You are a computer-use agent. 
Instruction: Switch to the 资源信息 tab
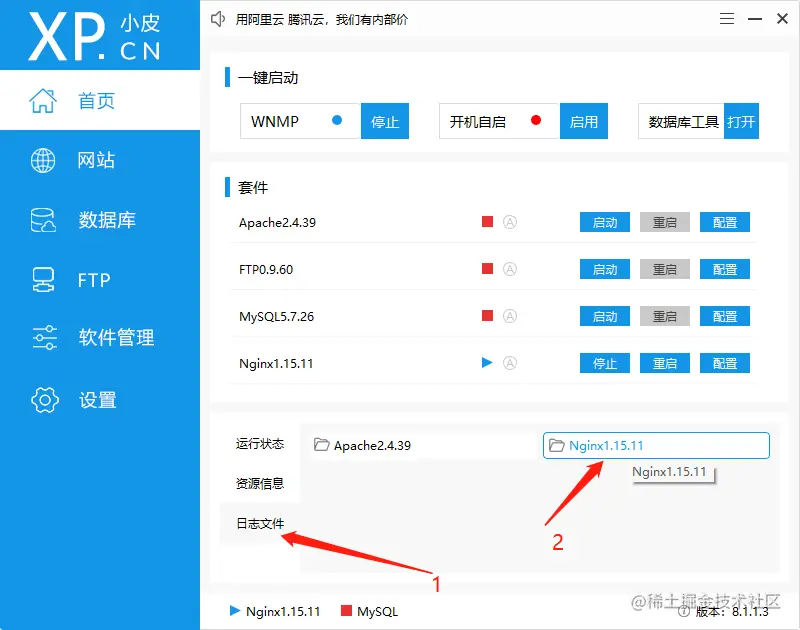tap(260, 483)
